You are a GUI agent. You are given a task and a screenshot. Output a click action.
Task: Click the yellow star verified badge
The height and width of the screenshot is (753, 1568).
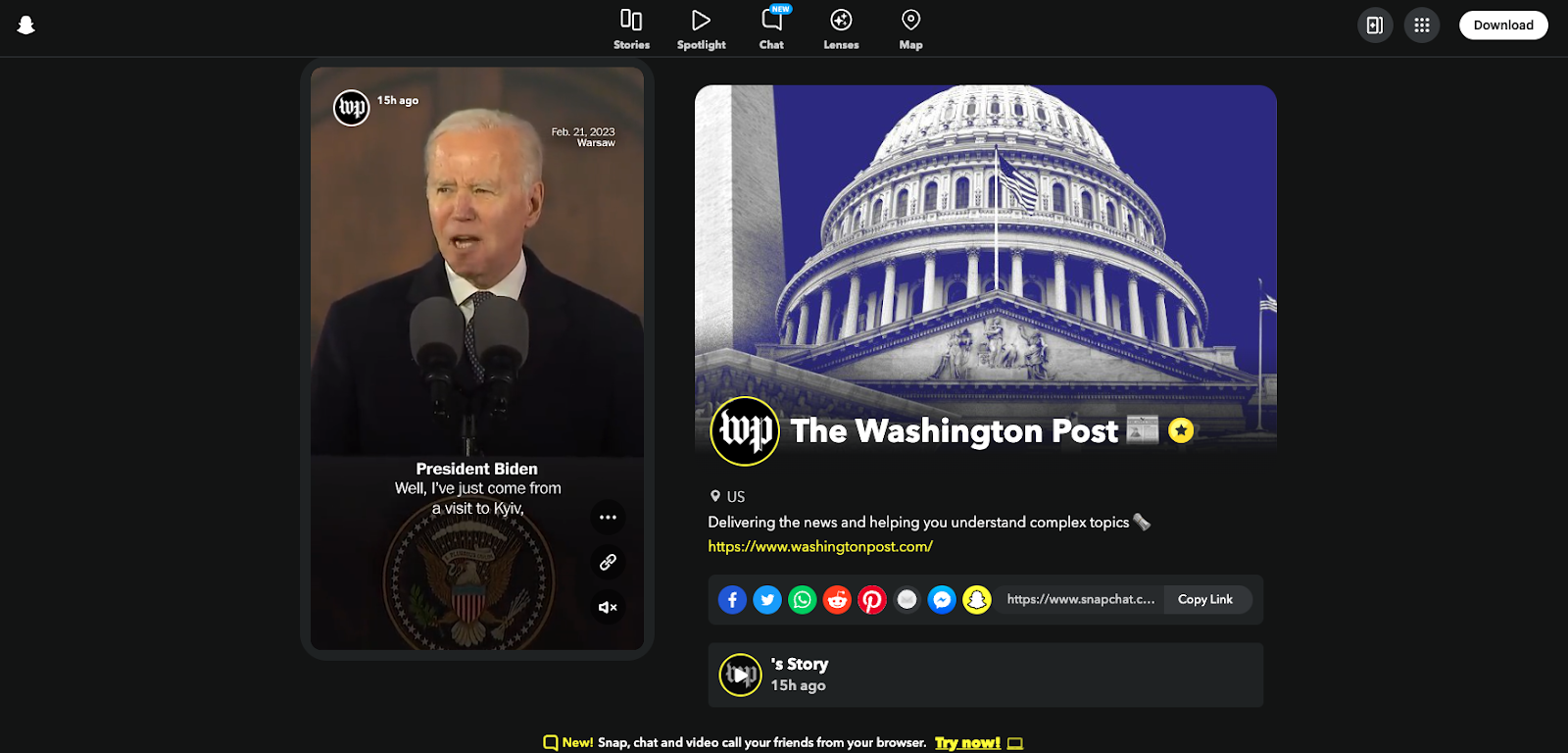tap(1181, 430)
